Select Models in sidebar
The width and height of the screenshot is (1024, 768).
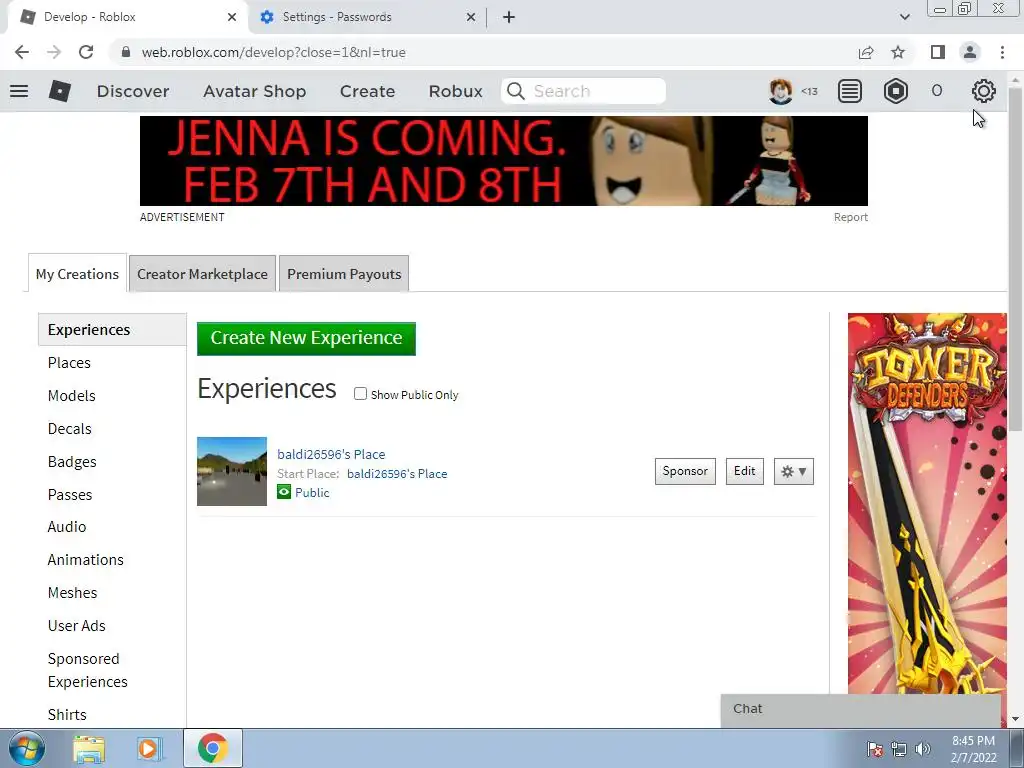pos(72,396)
